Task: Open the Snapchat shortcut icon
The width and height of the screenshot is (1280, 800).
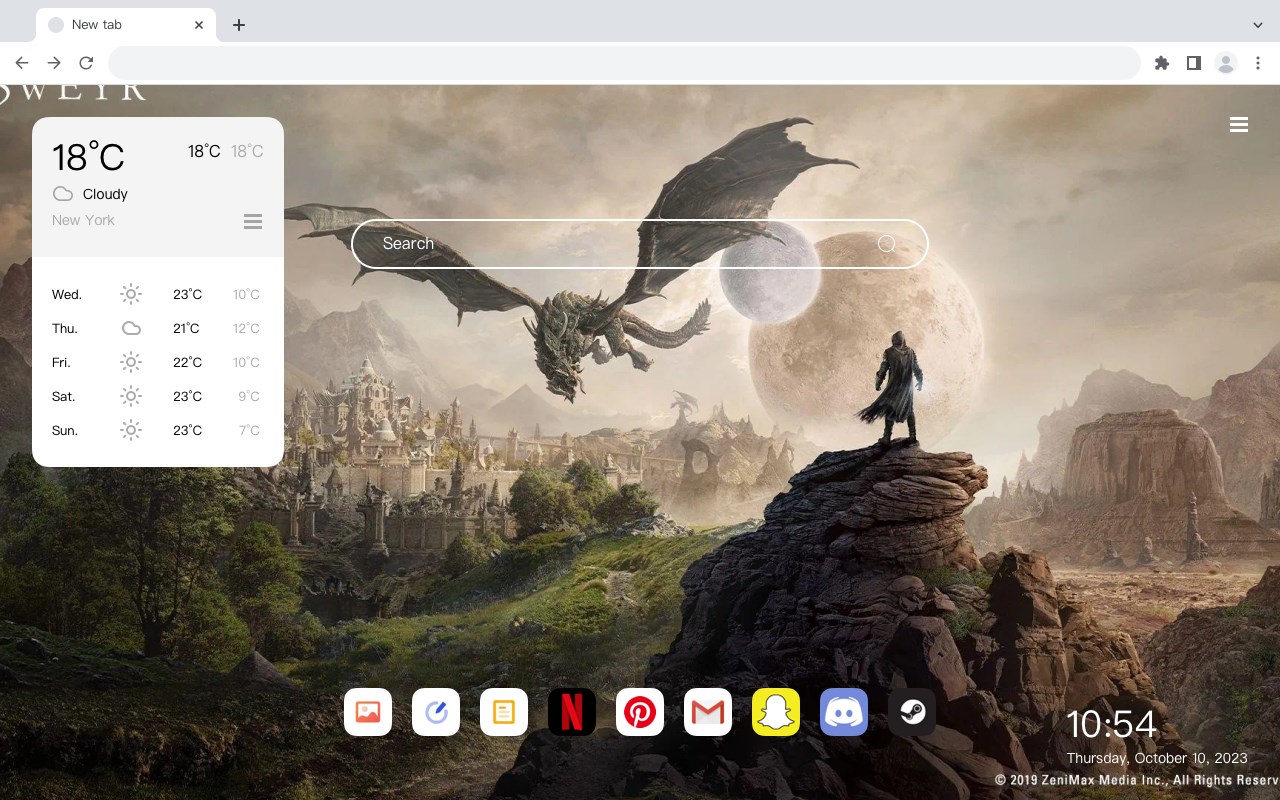Action: (x=776, y=712)
